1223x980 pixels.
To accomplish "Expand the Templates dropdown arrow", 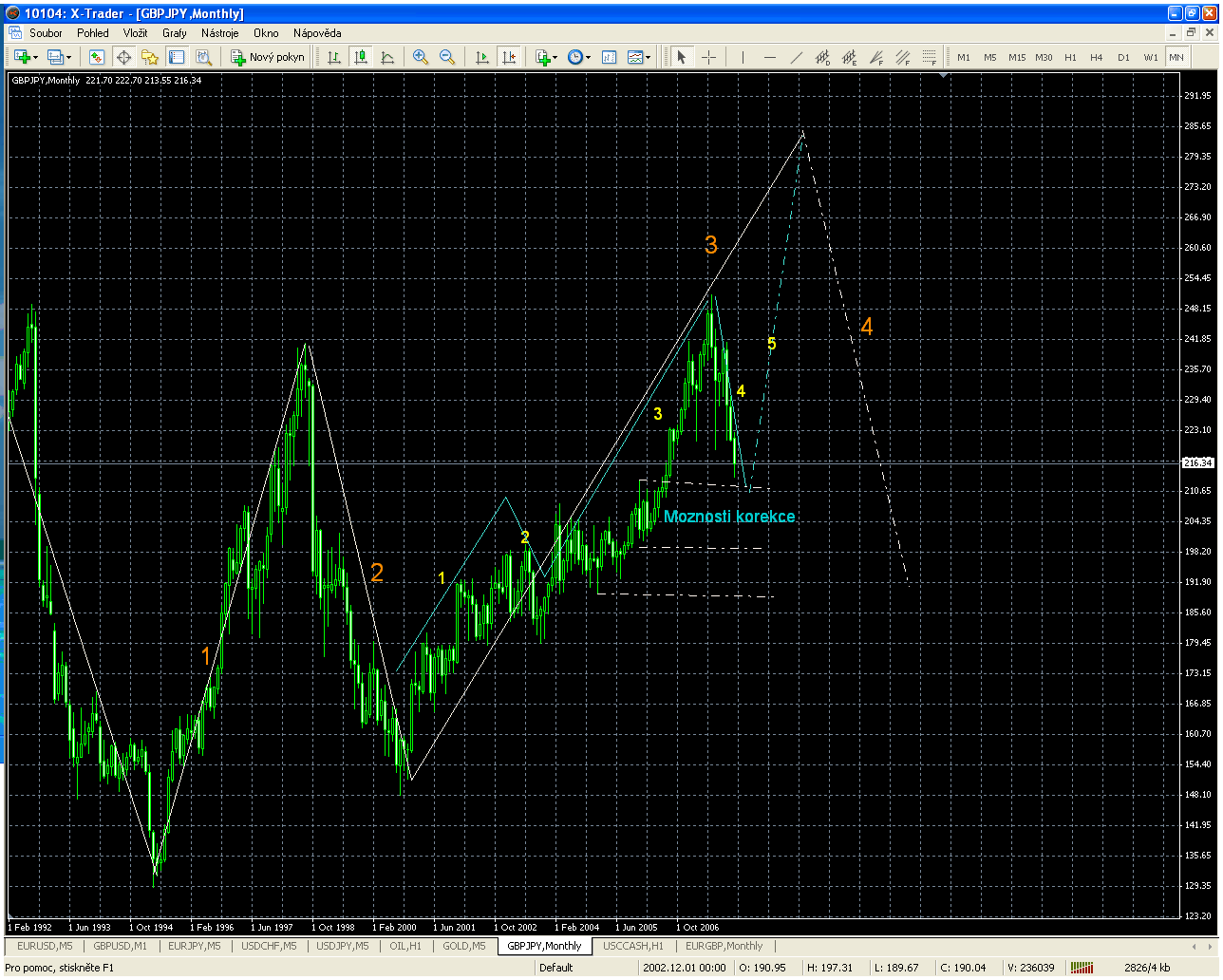I will (x=649, y=57).
